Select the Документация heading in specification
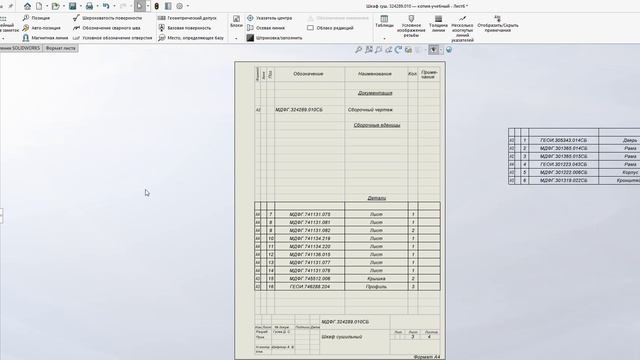 (375, 93)
